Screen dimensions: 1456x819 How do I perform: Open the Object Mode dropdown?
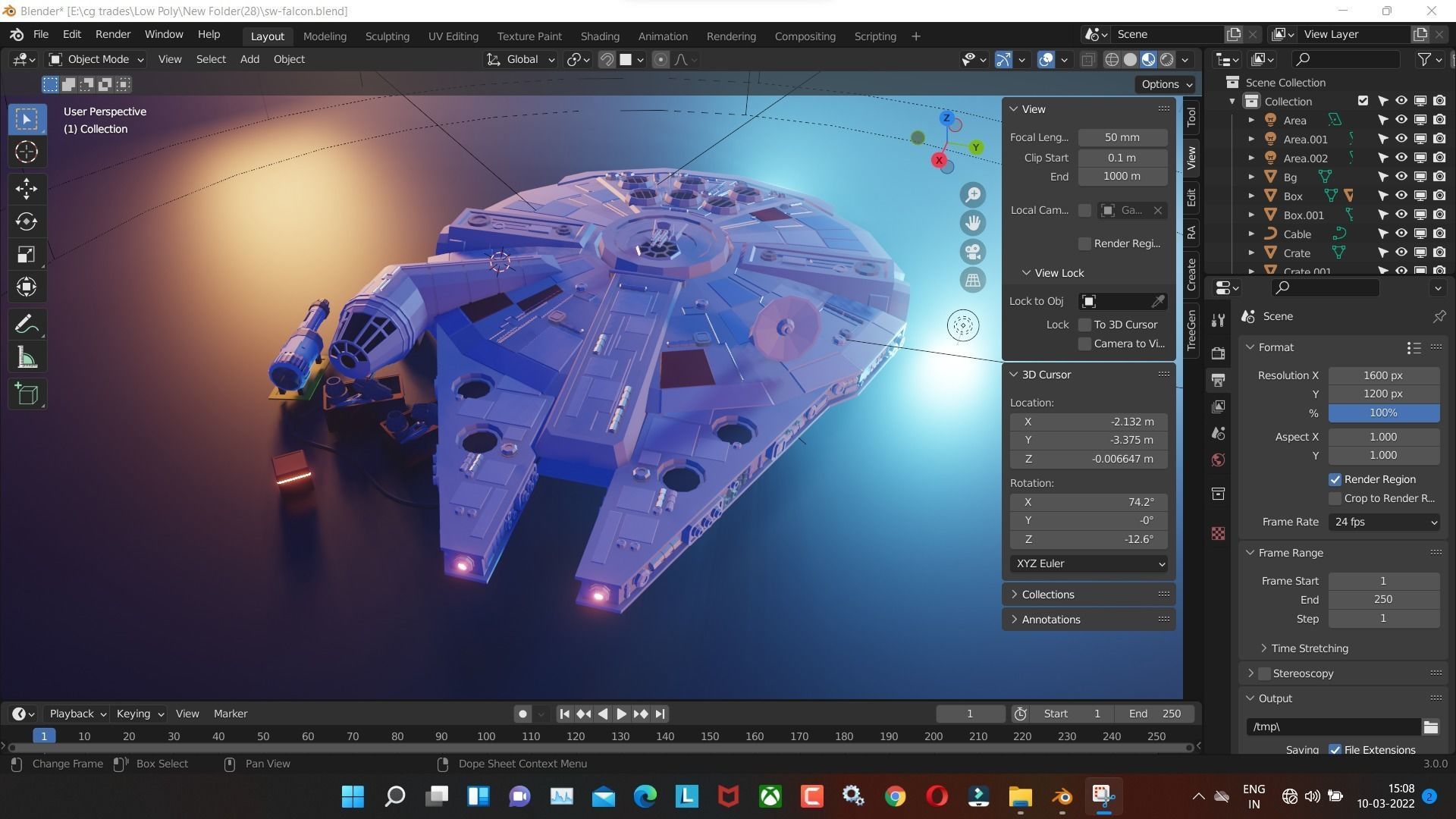pos(96,59)
